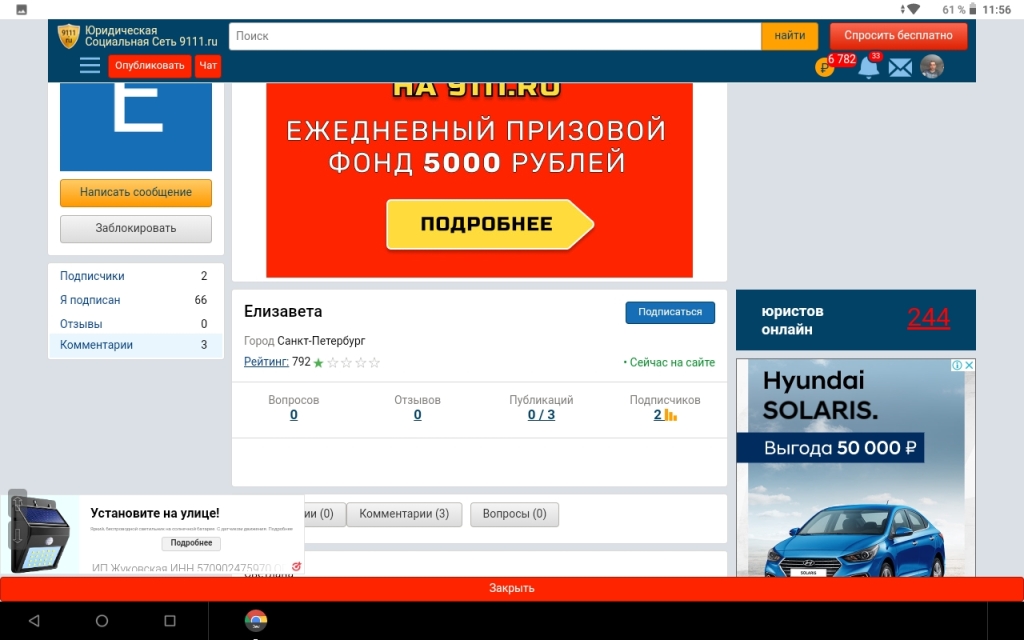Screen dimensions: 1024x640
Task: Focus the Поиск search field
Action: coord(495,36)
